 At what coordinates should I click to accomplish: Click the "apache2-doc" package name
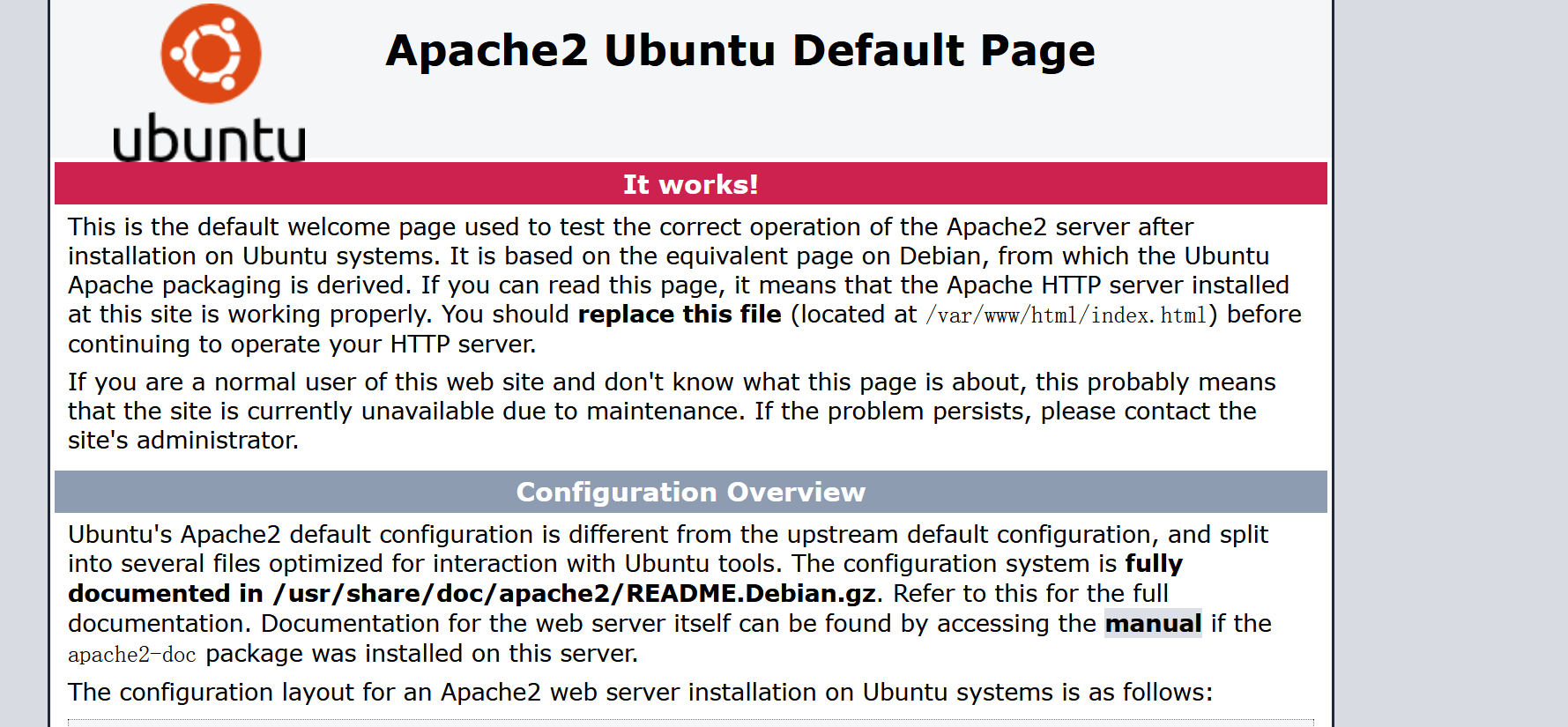click(x=132, y=655)
